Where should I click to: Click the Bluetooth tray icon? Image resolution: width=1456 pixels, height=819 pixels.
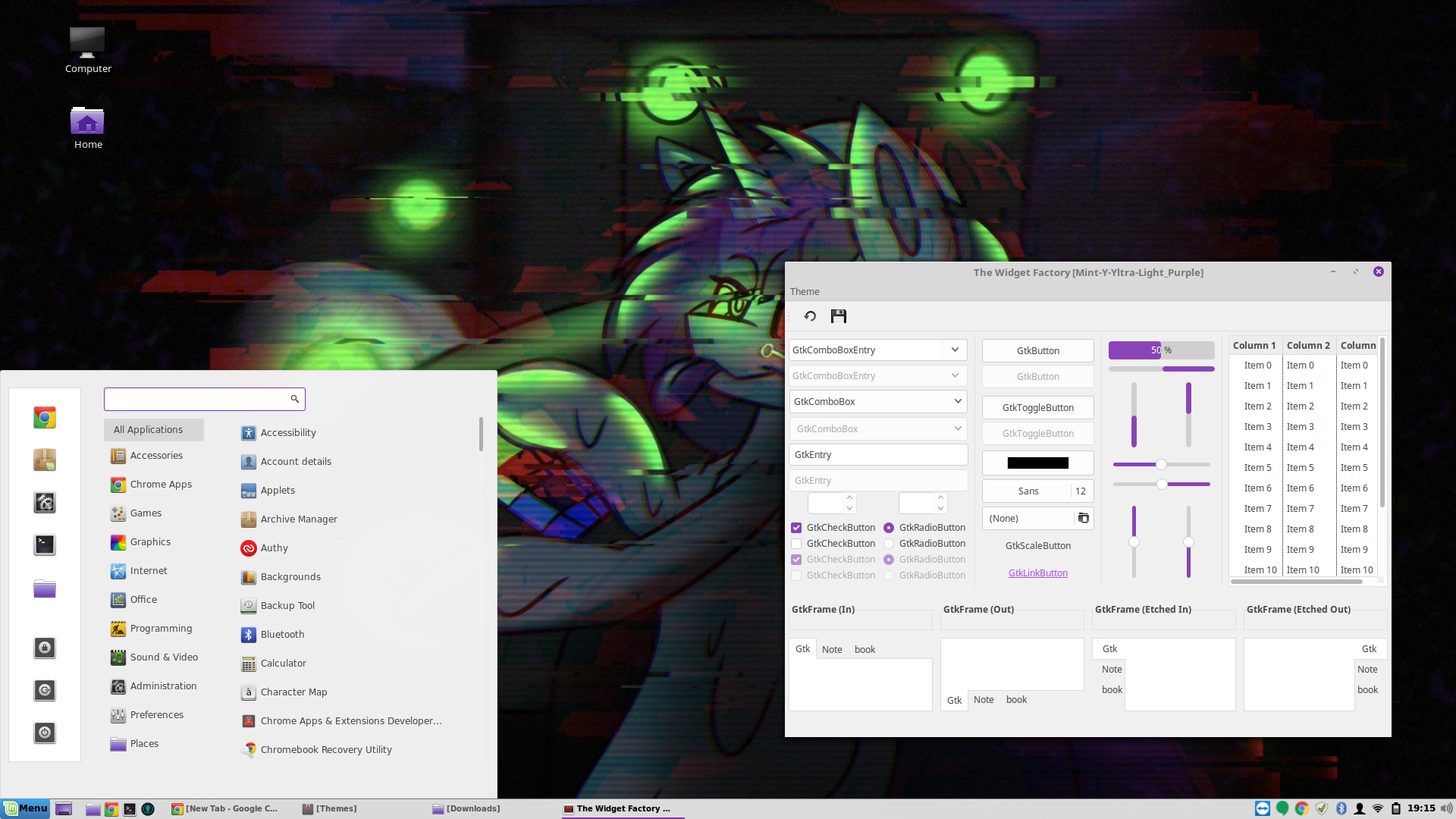click(x=1341, y=808)
